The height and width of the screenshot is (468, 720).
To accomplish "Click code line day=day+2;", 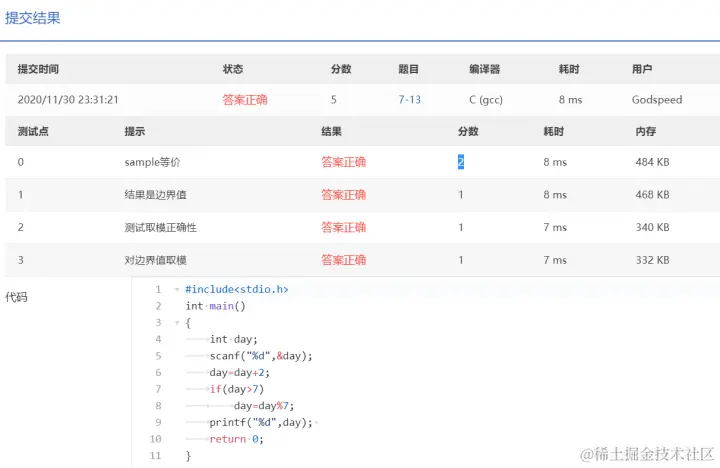I will 240,372.
